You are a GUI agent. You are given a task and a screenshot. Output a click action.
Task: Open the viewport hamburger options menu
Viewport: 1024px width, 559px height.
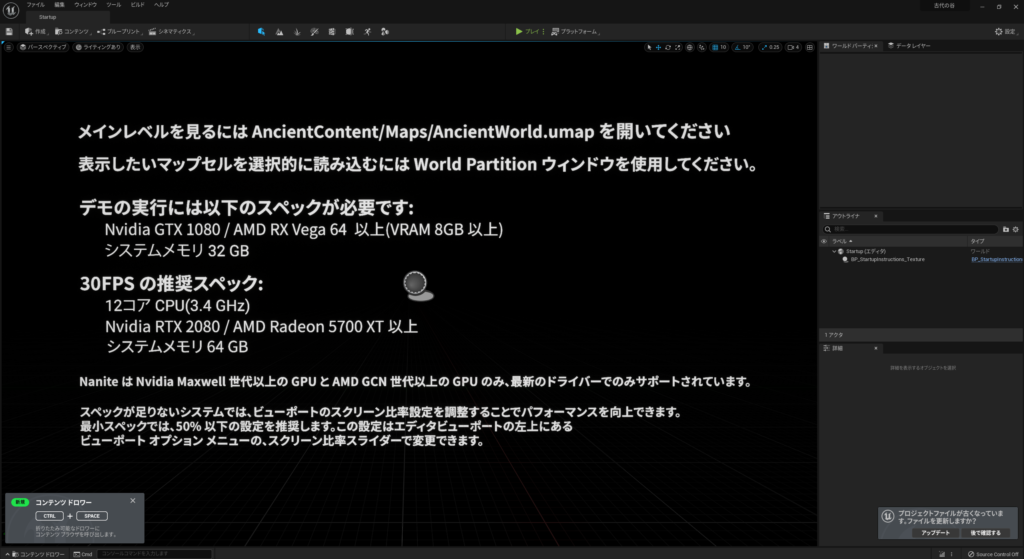(8, 47)
